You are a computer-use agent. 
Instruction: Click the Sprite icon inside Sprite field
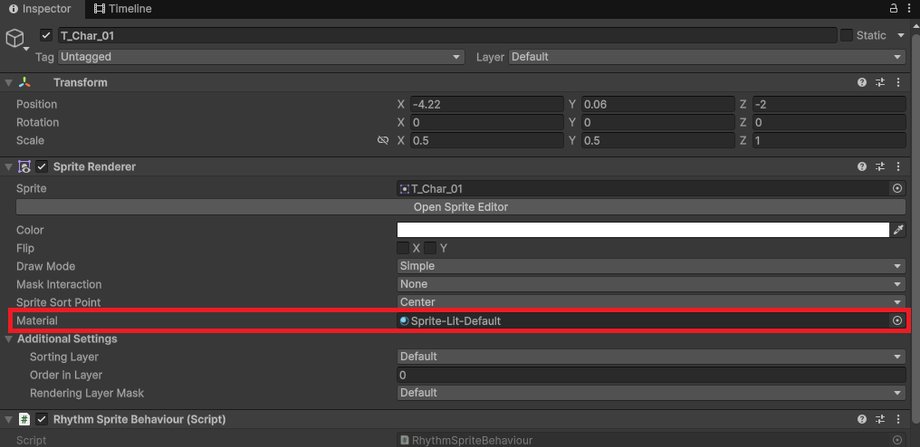coord(404,189)
